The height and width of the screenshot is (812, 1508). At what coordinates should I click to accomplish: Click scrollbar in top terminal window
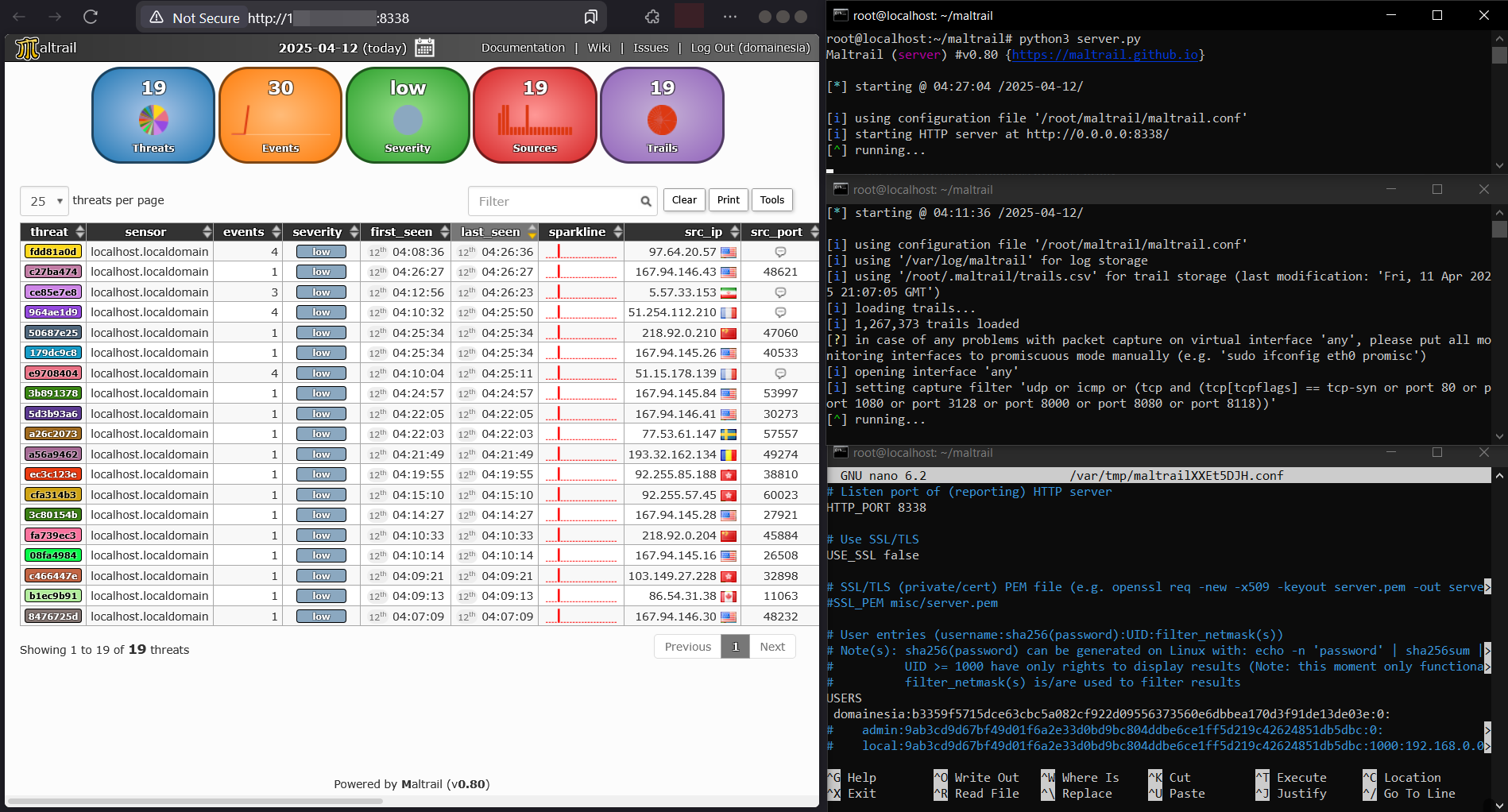(1499, 56)
